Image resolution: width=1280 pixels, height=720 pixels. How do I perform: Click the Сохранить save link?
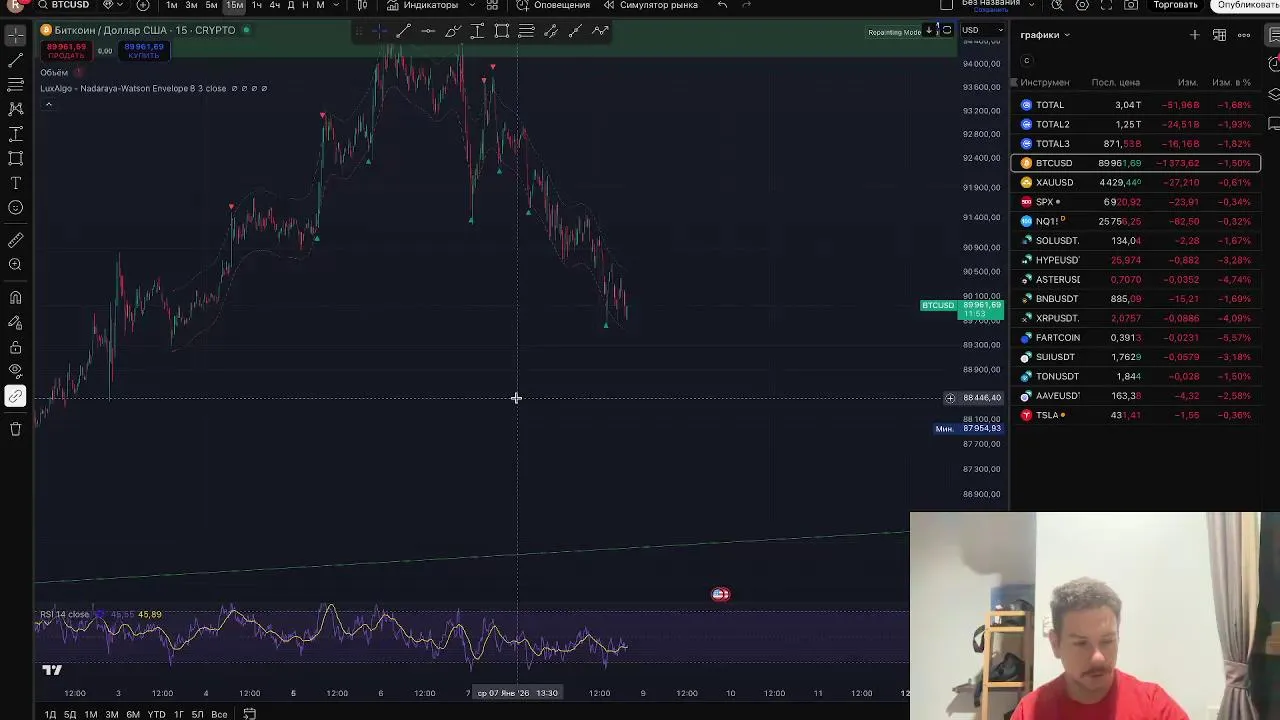(x=992, y=10)
